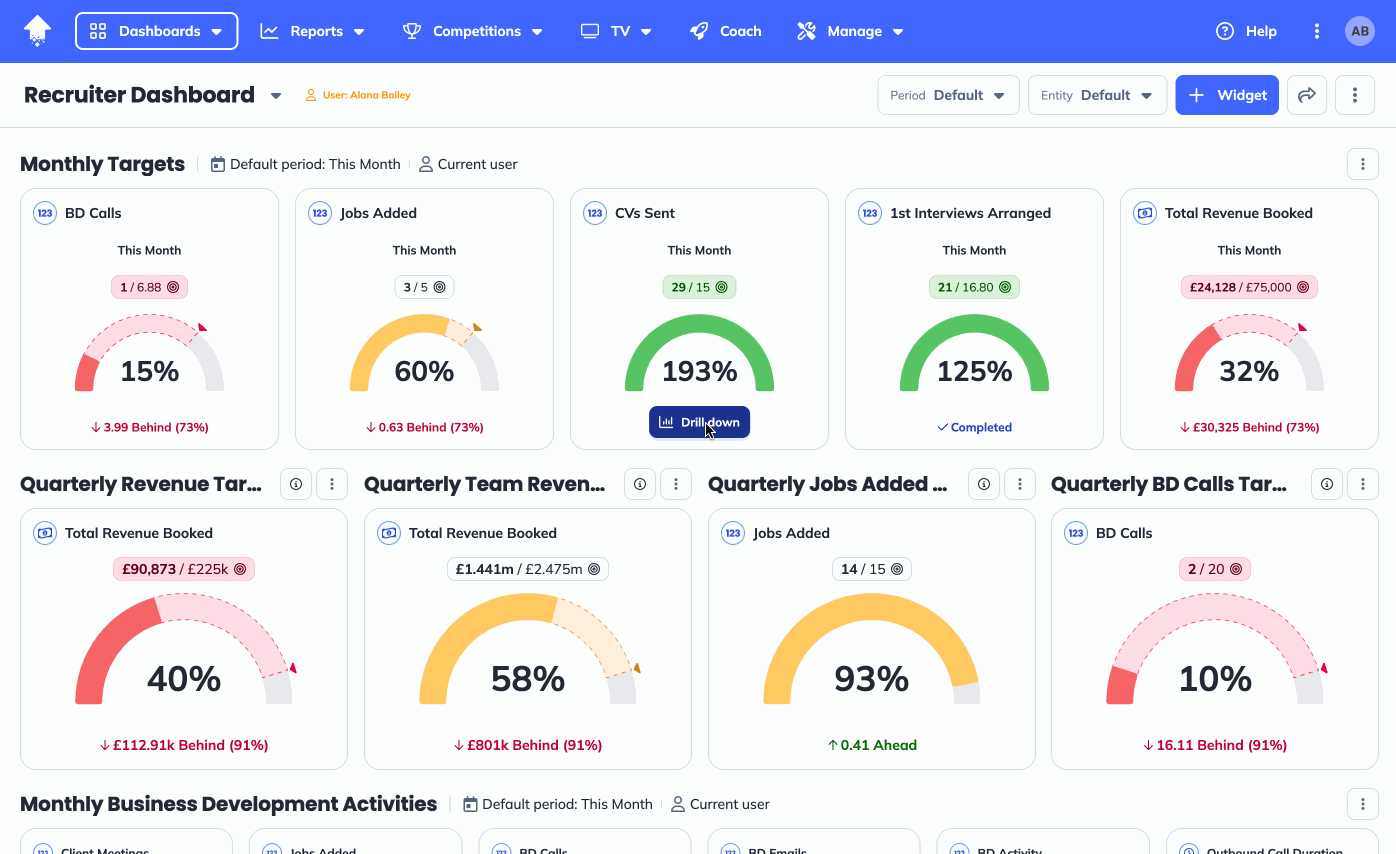
Task: Open Quarterly BD Calls Target kebab menu
Action: tap(1362, 484)
